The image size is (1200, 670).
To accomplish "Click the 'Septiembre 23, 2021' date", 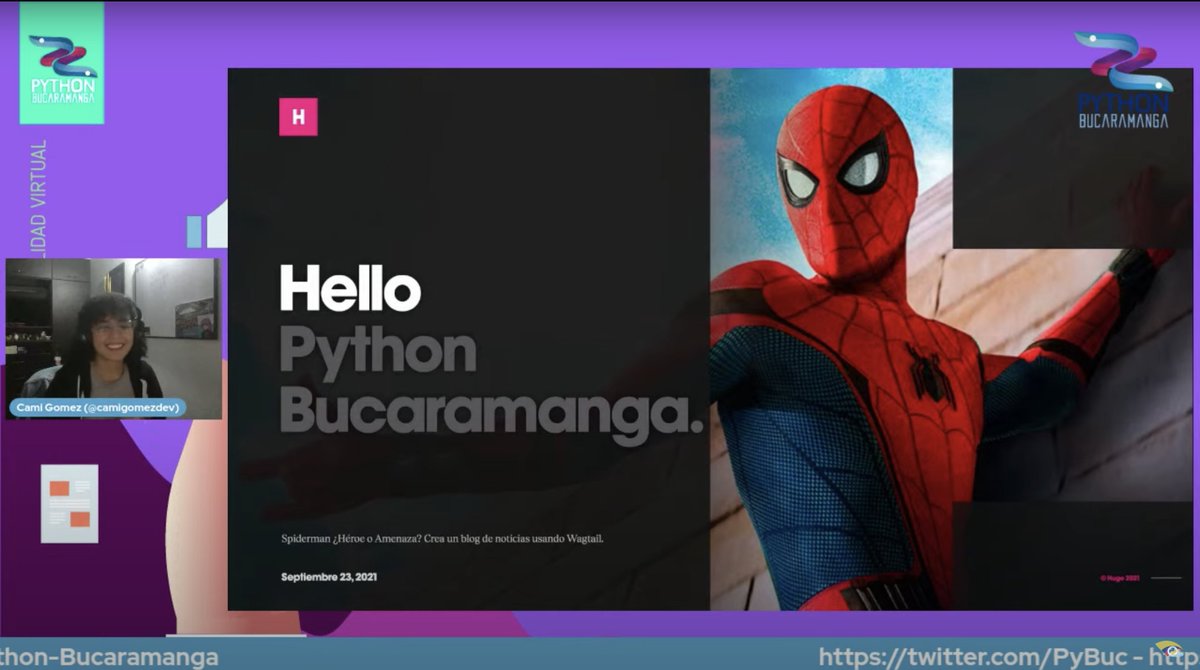I will [329, 577].
